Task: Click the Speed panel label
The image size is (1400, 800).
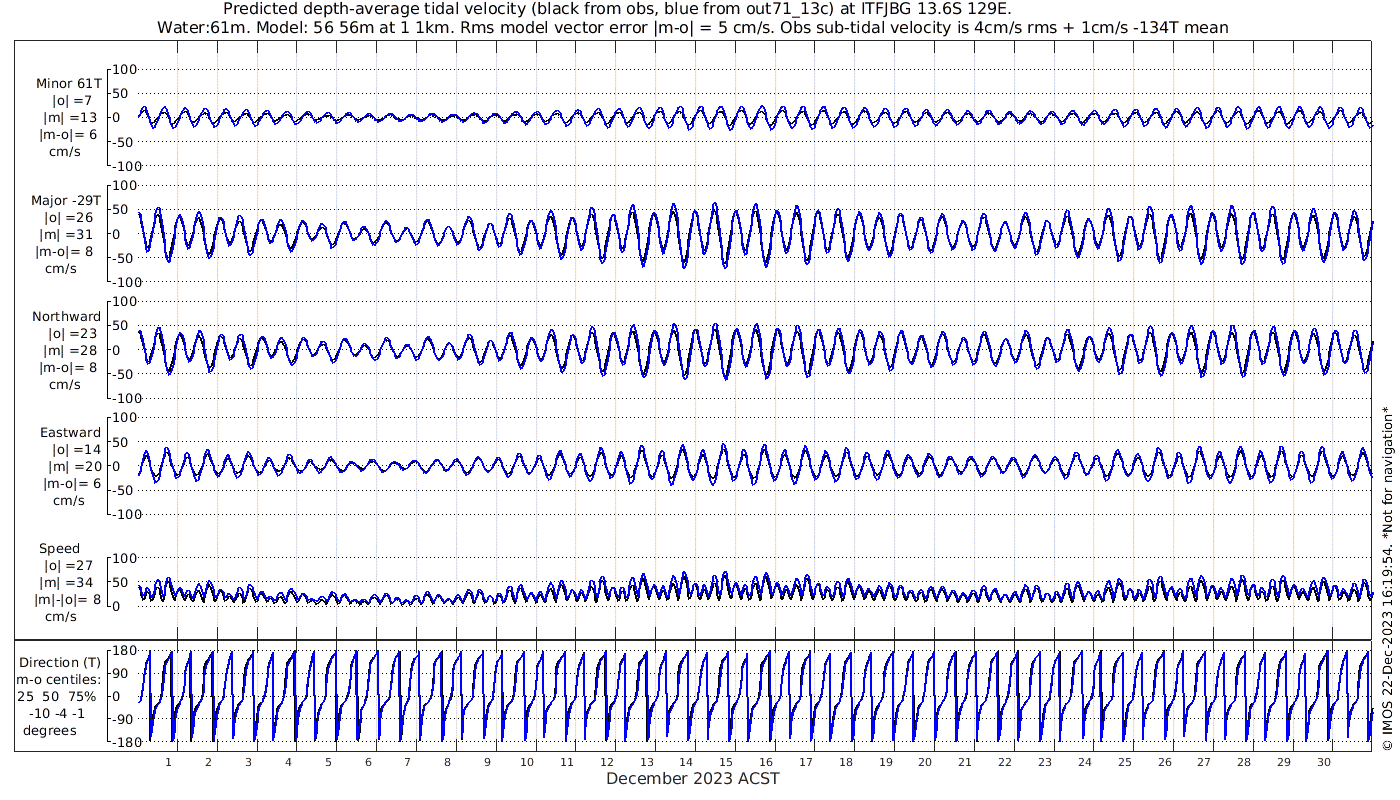Action: tap(60, 548)
